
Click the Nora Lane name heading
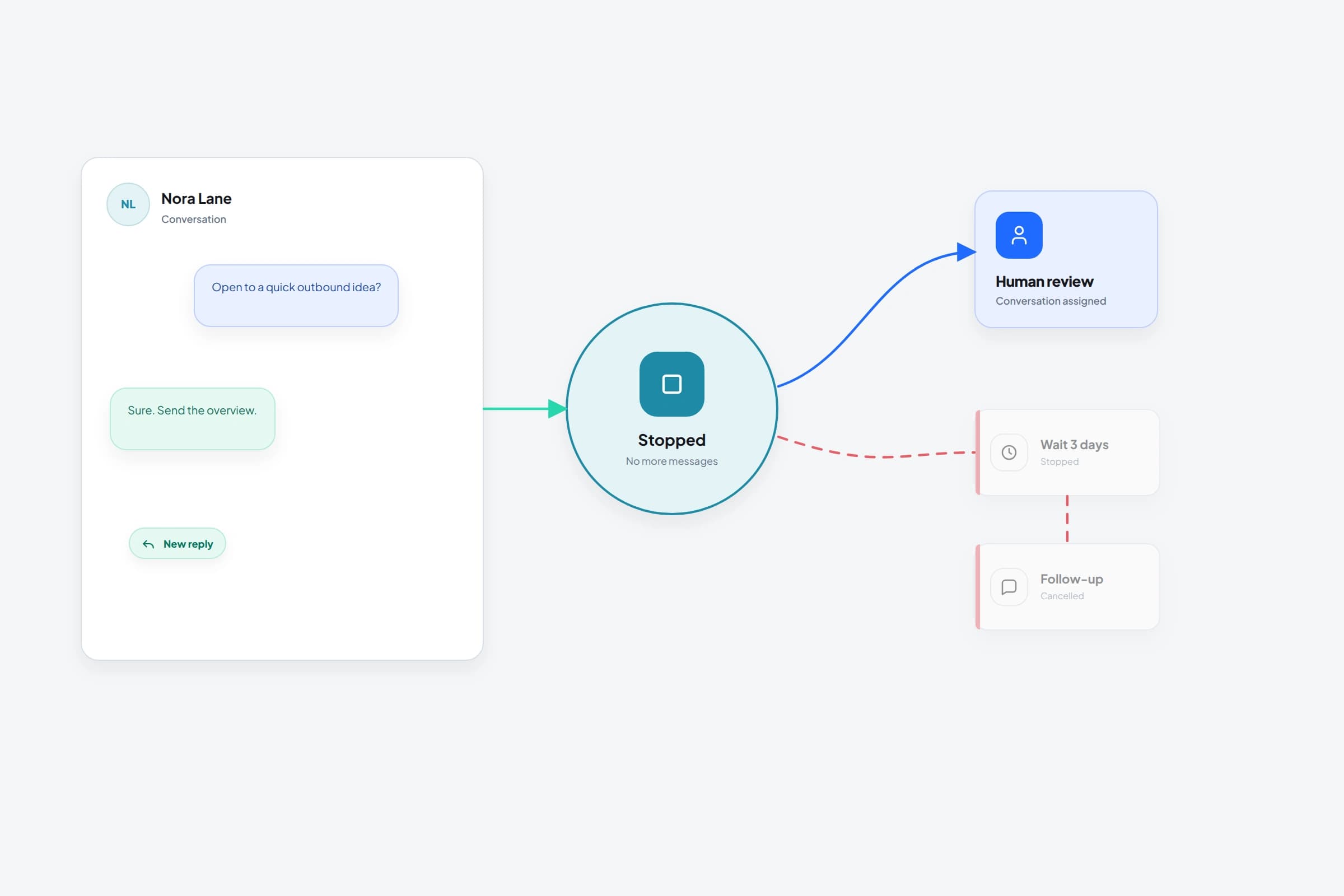point(196,198)
